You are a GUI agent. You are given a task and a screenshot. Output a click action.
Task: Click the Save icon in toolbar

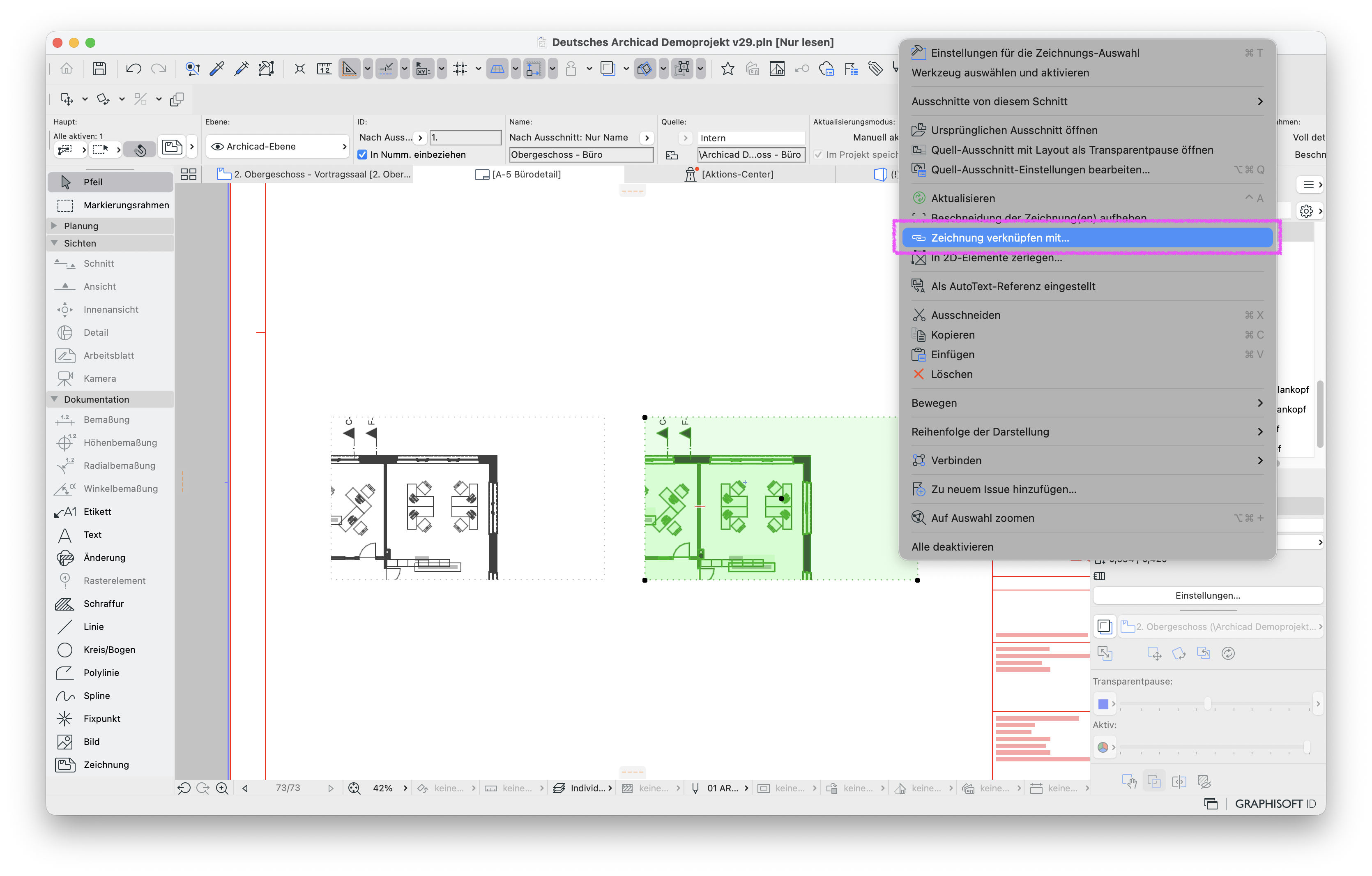(99, 69)
